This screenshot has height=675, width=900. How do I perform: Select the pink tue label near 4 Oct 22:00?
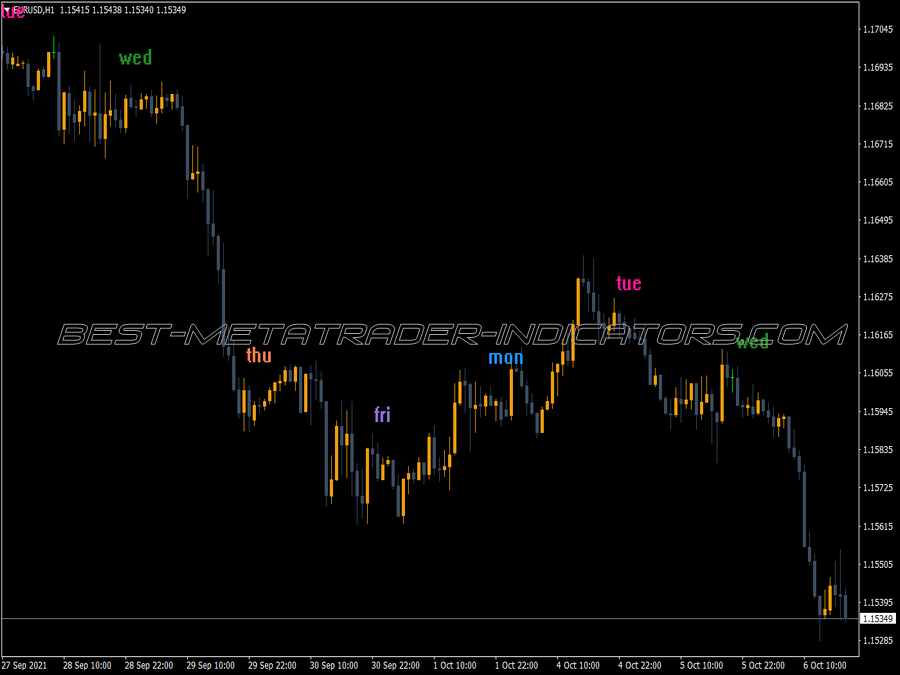tap(629, 283)
